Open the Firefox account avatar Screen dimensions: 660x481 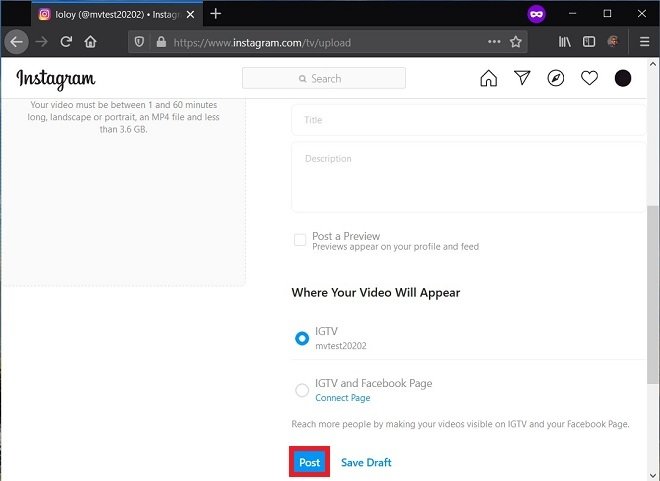pyautogui.click(x=613, y=42)
